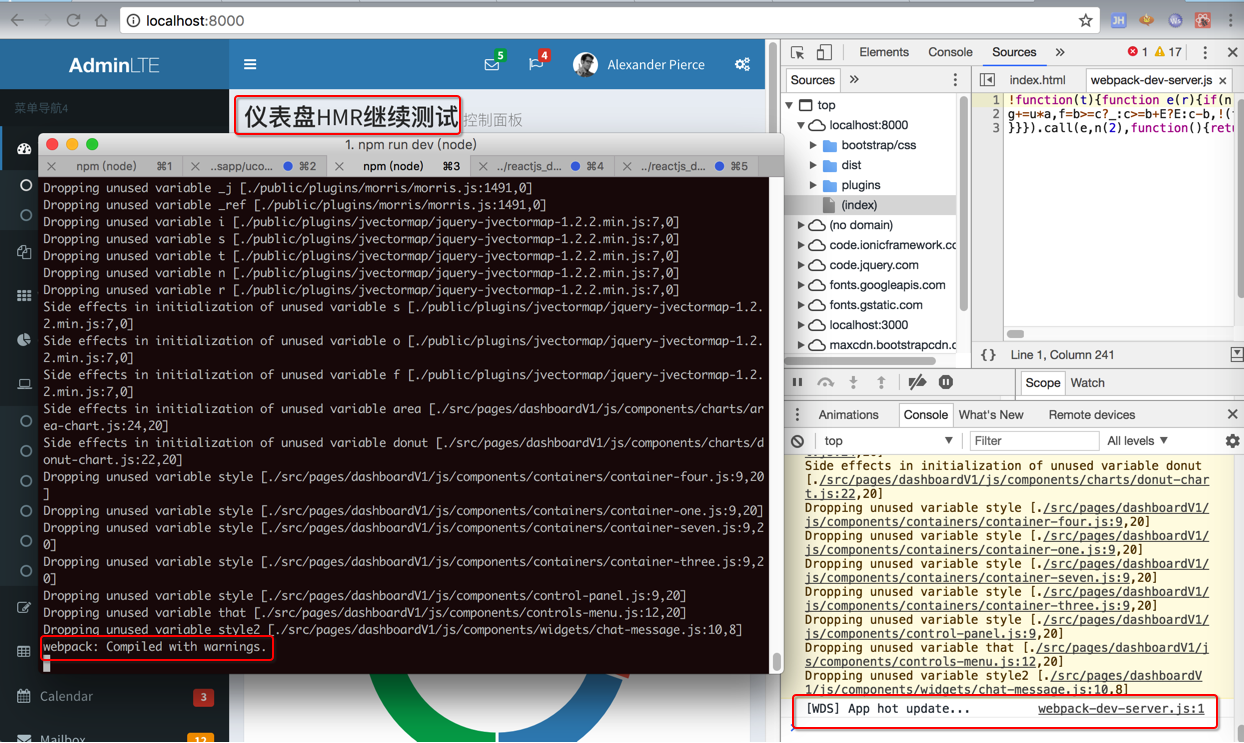This screenshot has height=743, width=1244.
Task: Click the Watch pane button
Action: (x=1087, y=383)
